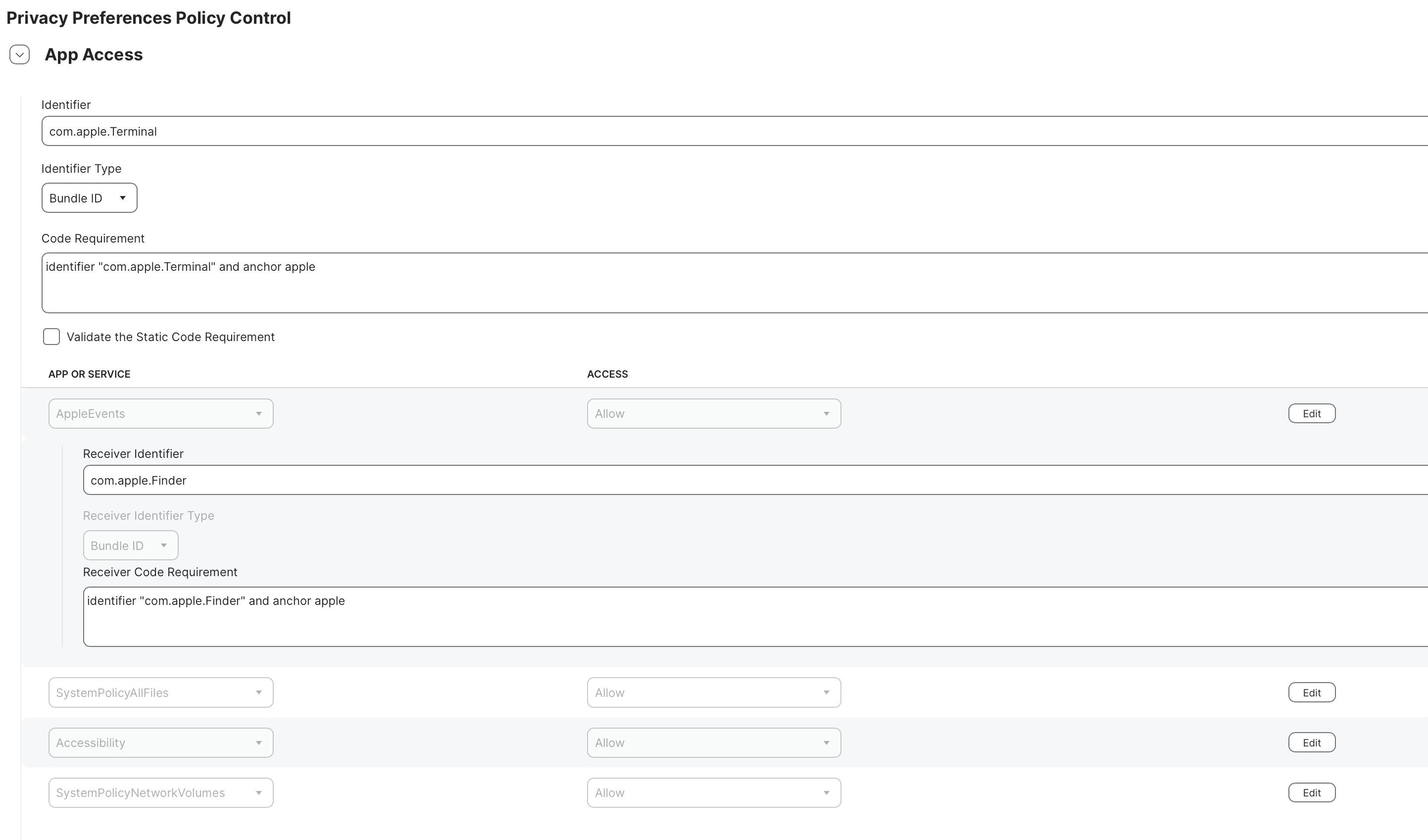
Task: Click the Receiver Identifier field com.apple.Finder
Action: tap(755, 480)
